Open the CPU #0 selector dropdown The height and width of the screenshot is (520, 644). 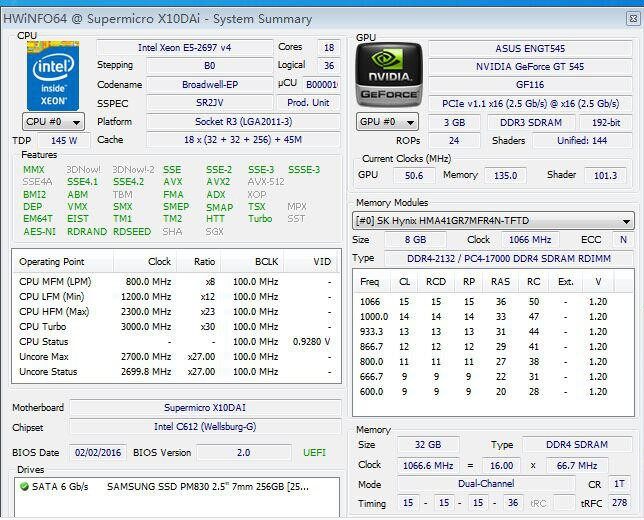point(53,122)
